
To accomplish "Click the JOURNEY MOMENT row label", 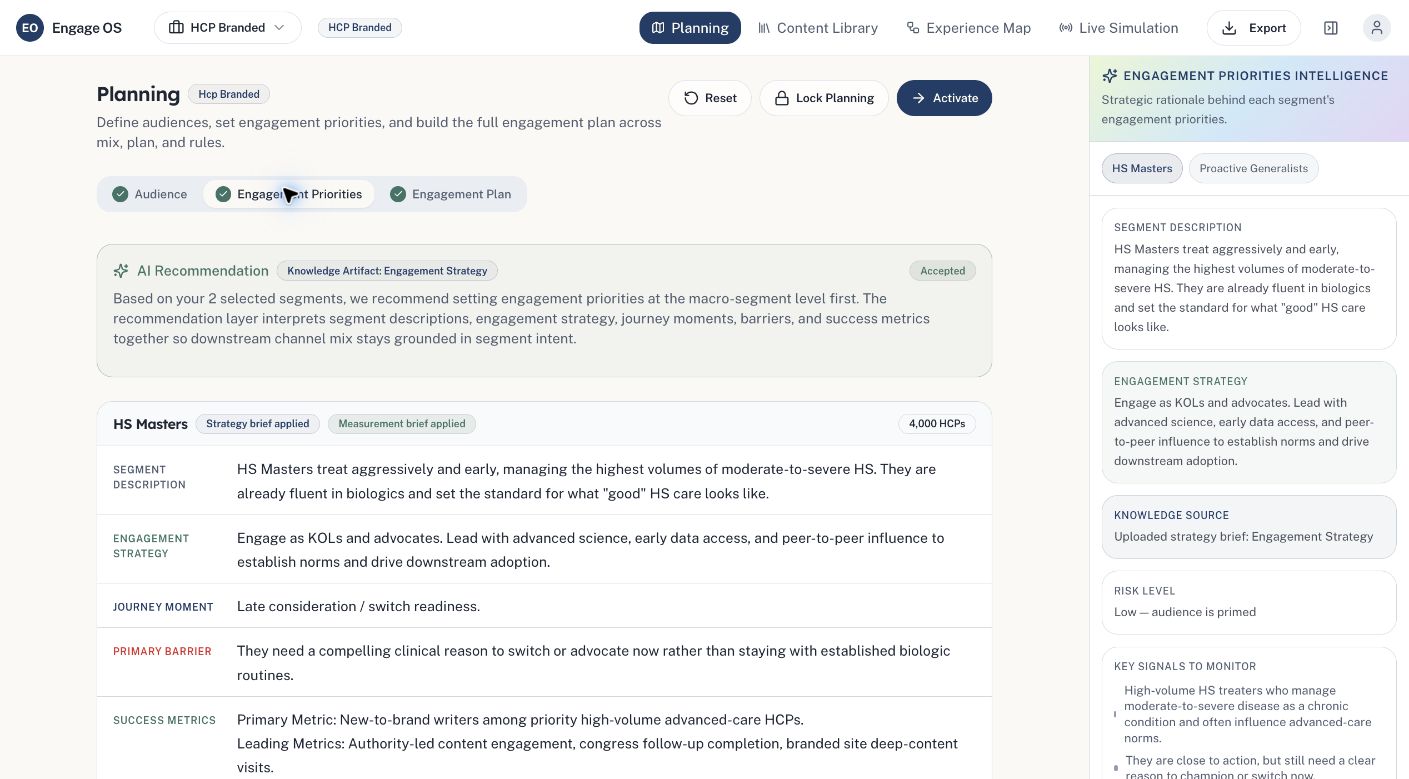I will 163,607.
